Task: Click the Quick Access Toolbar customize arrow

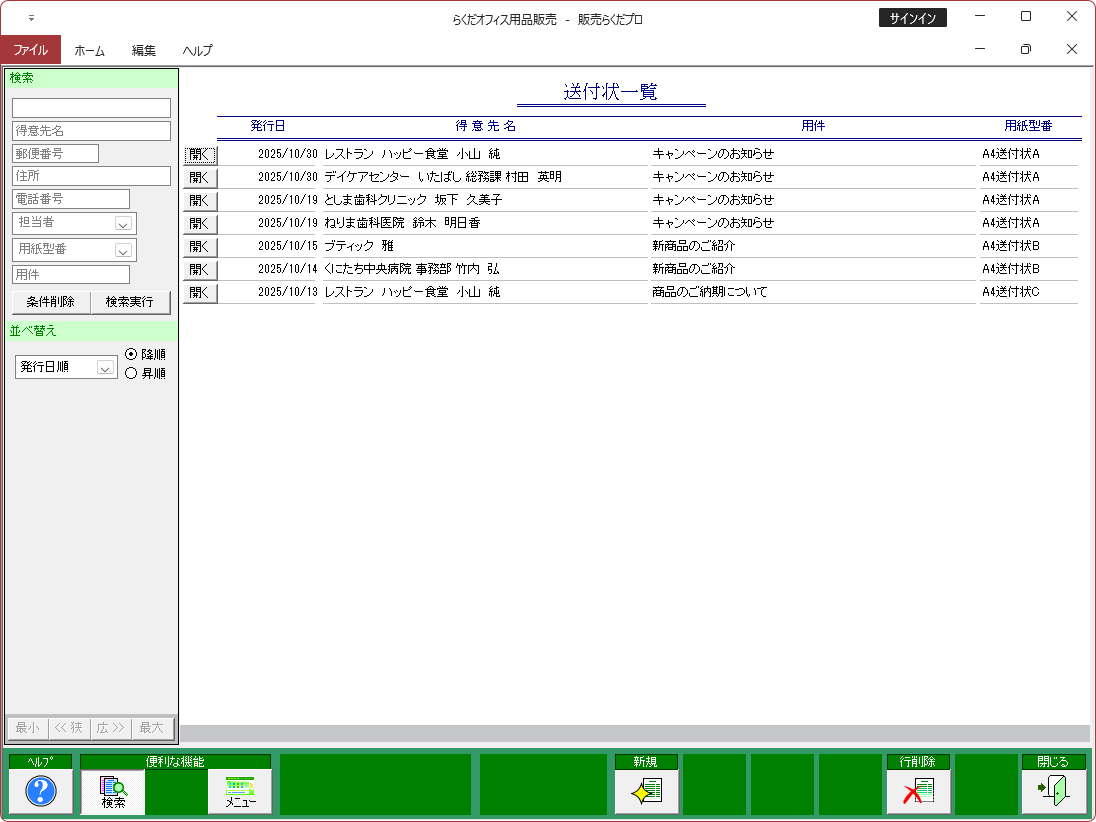Action: click(31, 18)
